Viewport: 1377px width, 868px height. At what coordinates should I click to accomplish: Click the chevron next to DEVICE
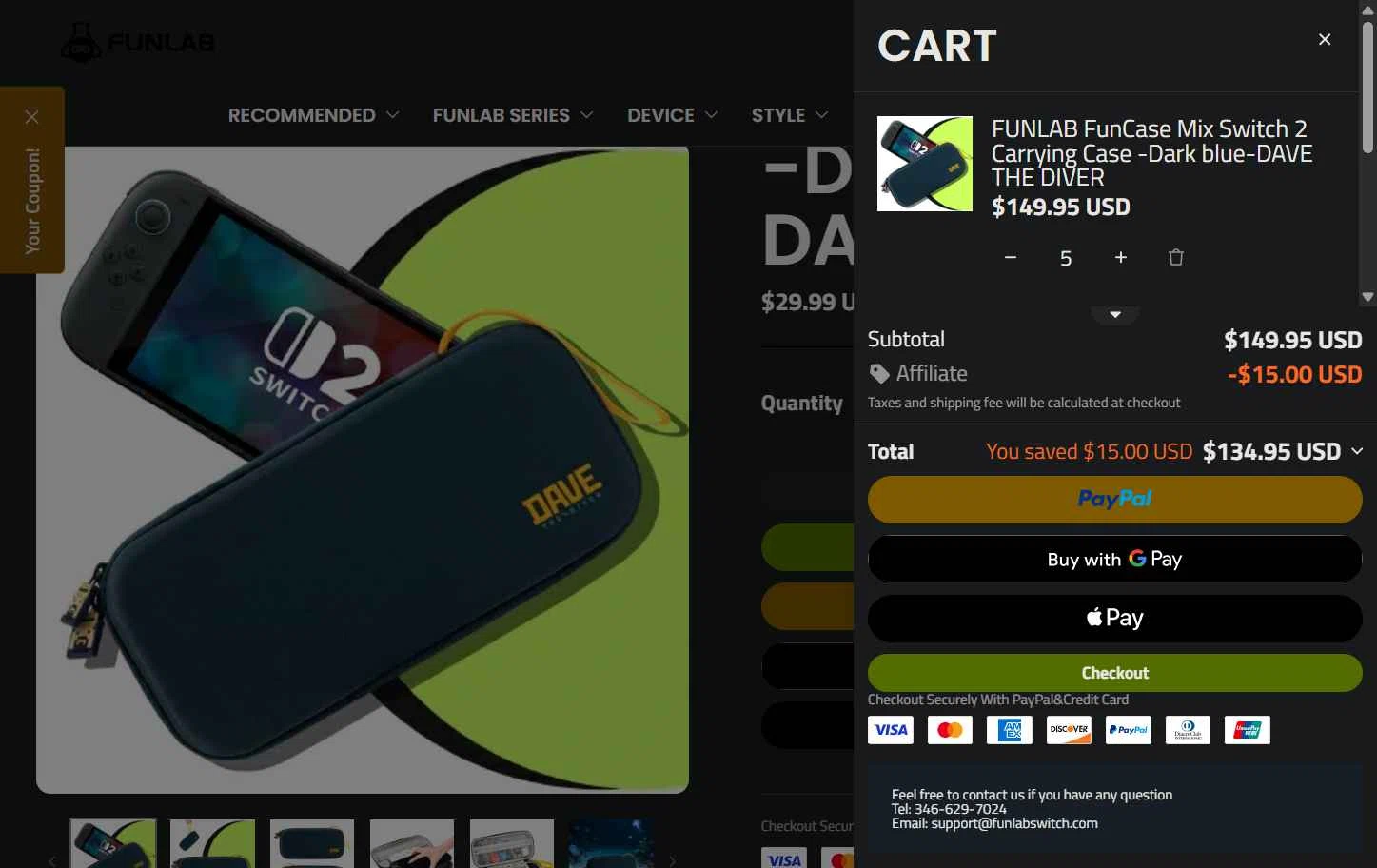pyautogui.click(x=711, y=115)
